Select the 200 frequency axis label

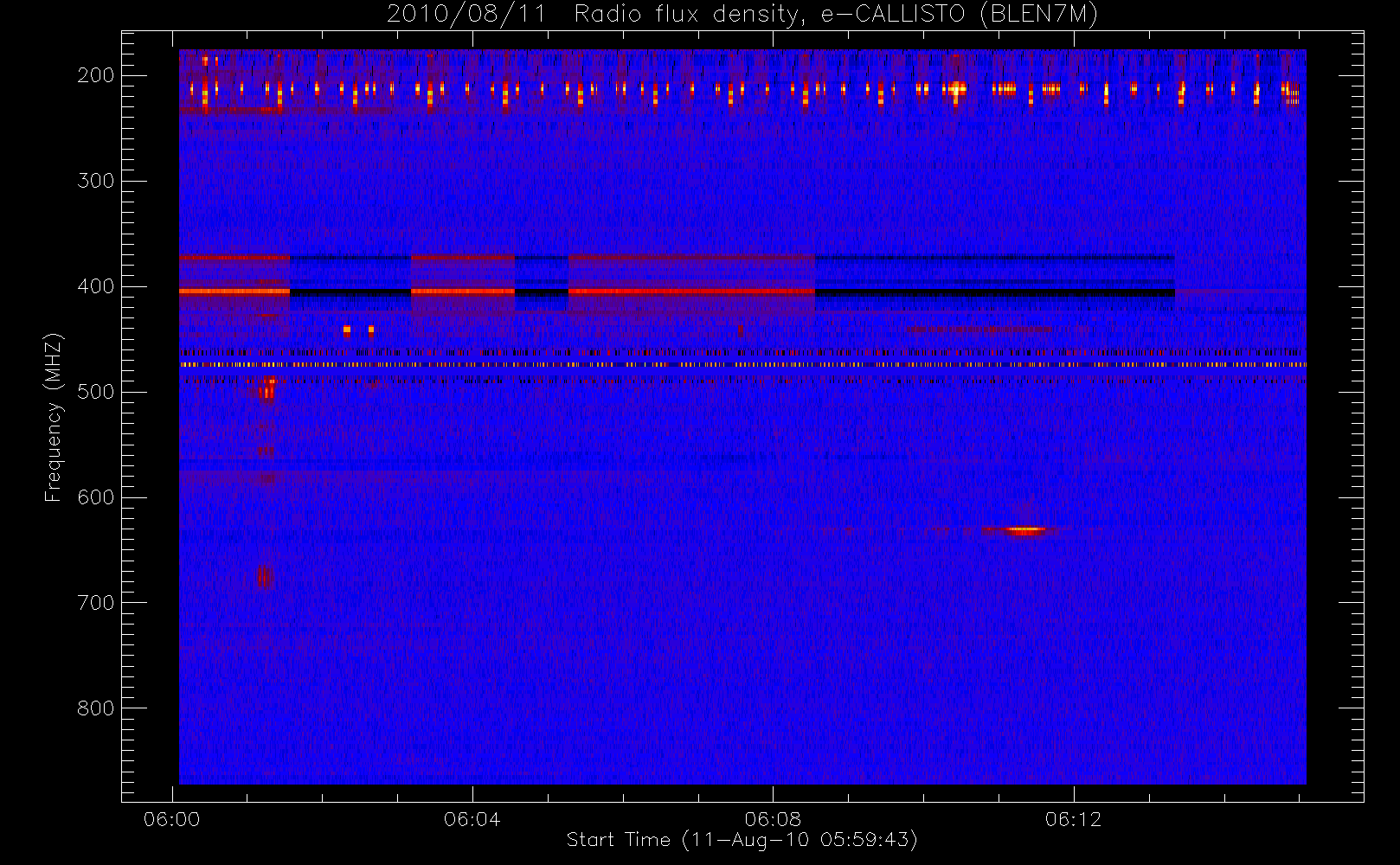pyautogui.click(x=96, y=75)
